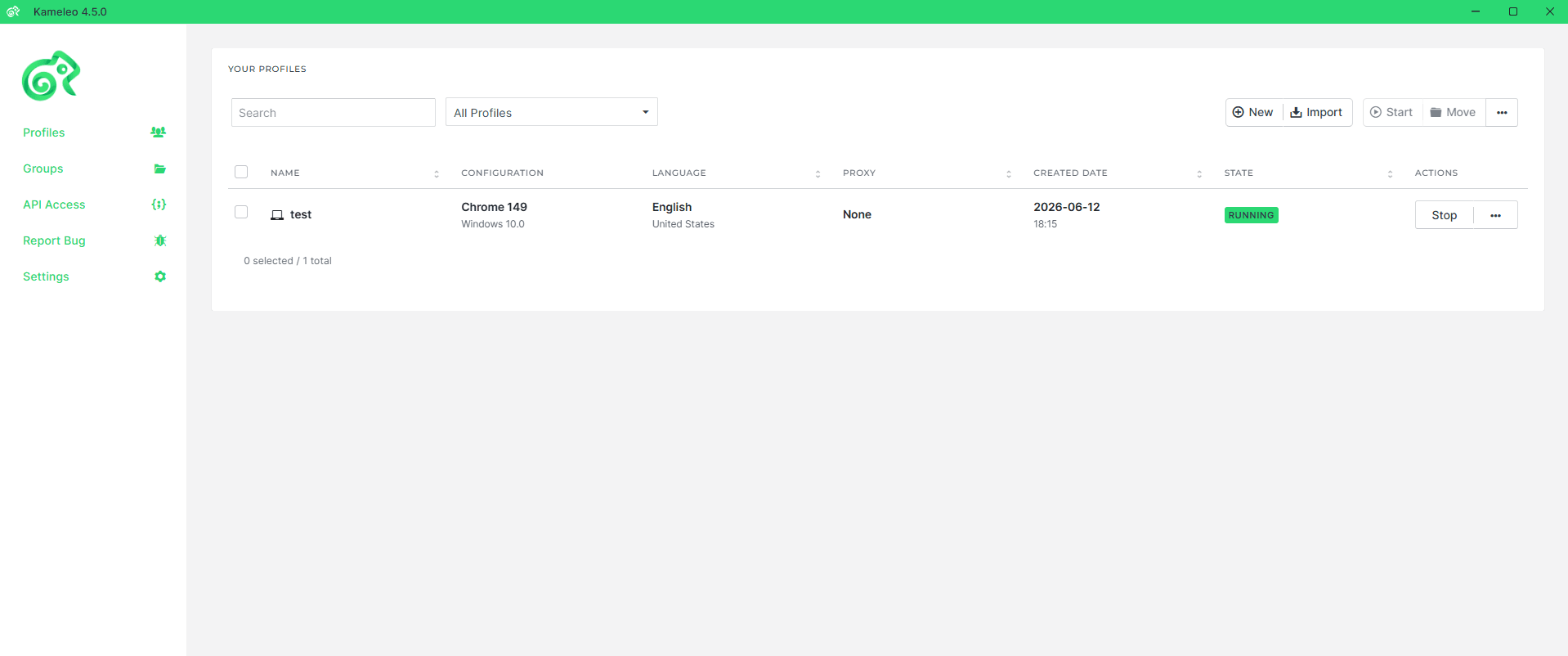Viewport: 1568px width, 656px height.
Task: Open more actions for test profile
Action: click(x=1495, y=215)
